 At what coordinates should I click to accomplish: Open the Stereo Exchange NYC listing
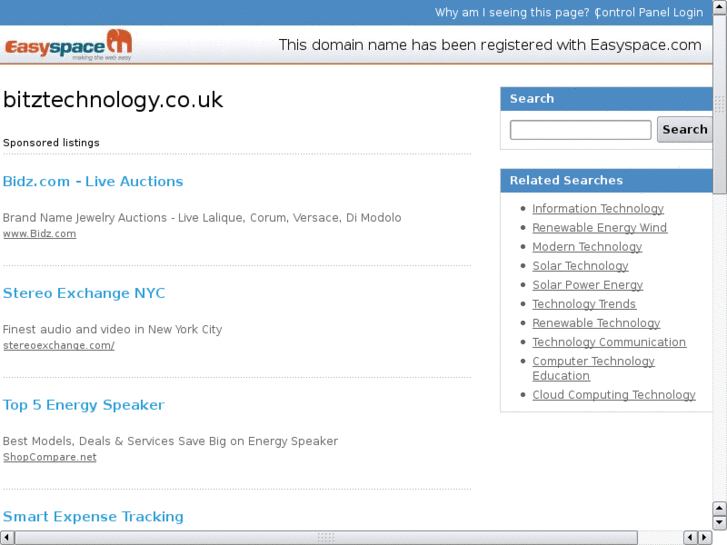(x=84, y=293)
